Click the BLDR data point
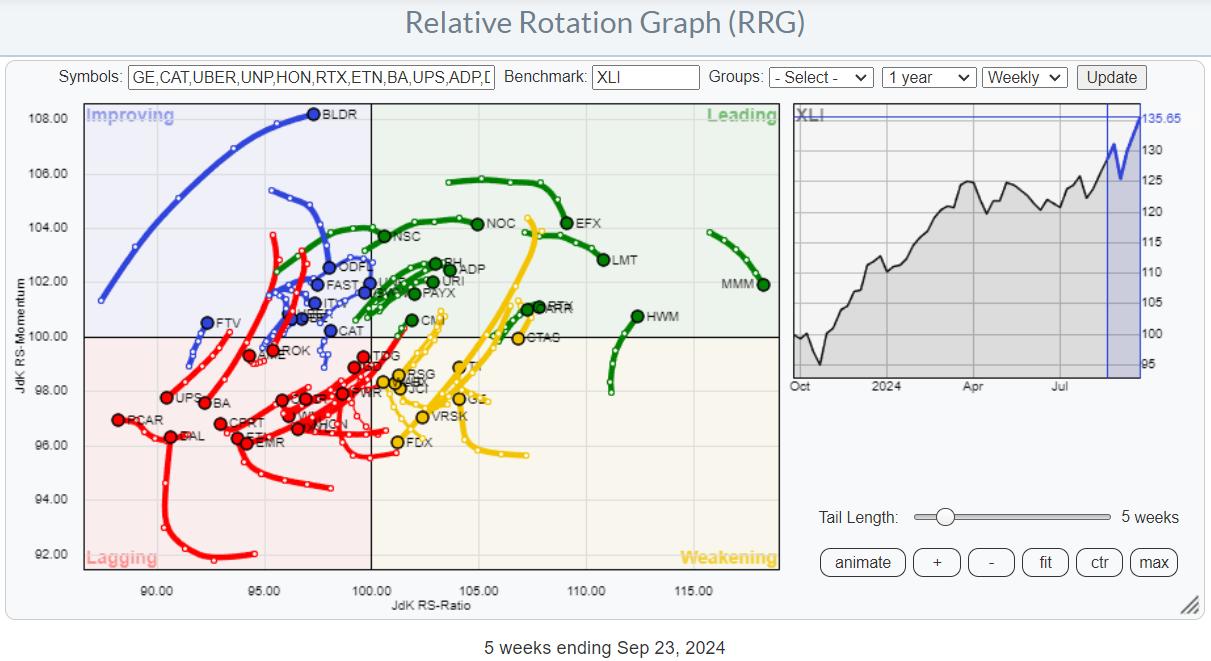1211x661 pixels. (x=314, y=114)
